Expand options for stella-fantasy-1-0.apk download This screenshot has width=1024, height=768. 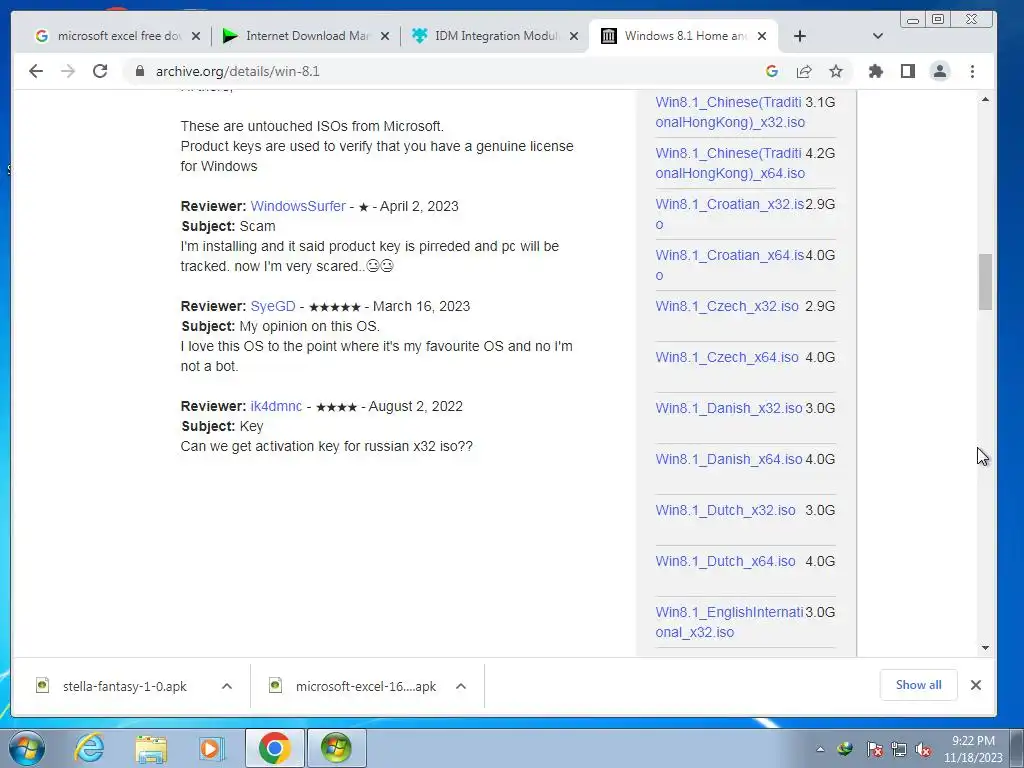point(227,686)
